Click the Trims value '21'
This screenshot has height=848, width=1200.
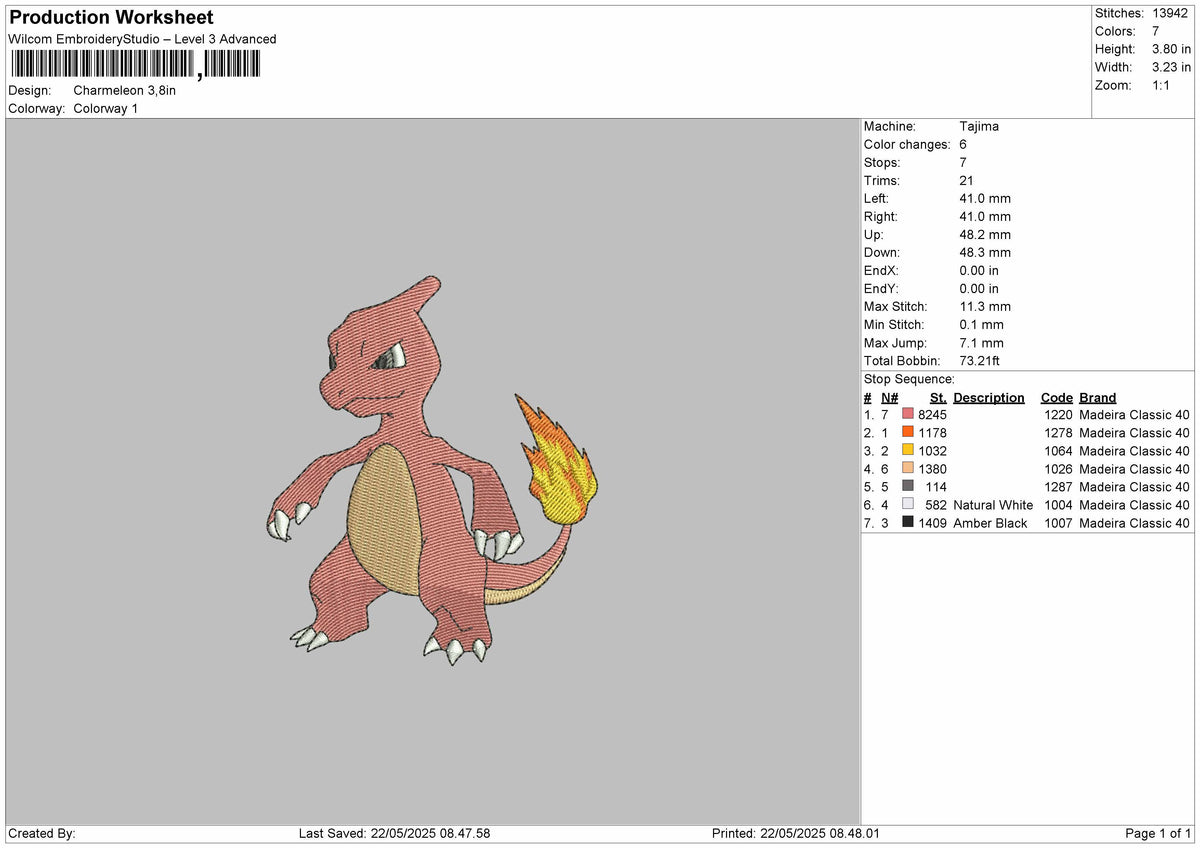click(x=966, y=180)
